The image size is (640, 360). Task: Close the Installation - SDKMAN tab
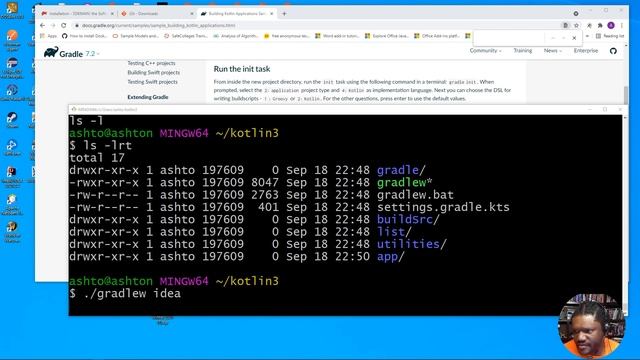coord(112,13)
